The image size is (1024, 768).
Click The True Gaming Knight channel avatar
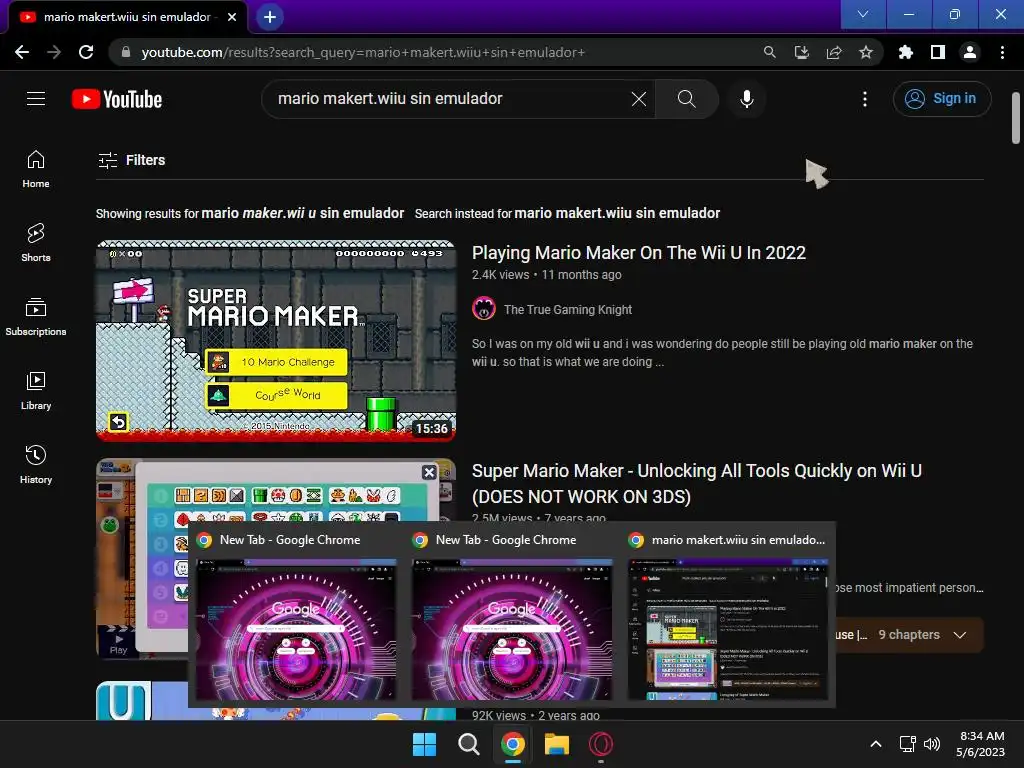pyautogui.click(x=484, y=309)
